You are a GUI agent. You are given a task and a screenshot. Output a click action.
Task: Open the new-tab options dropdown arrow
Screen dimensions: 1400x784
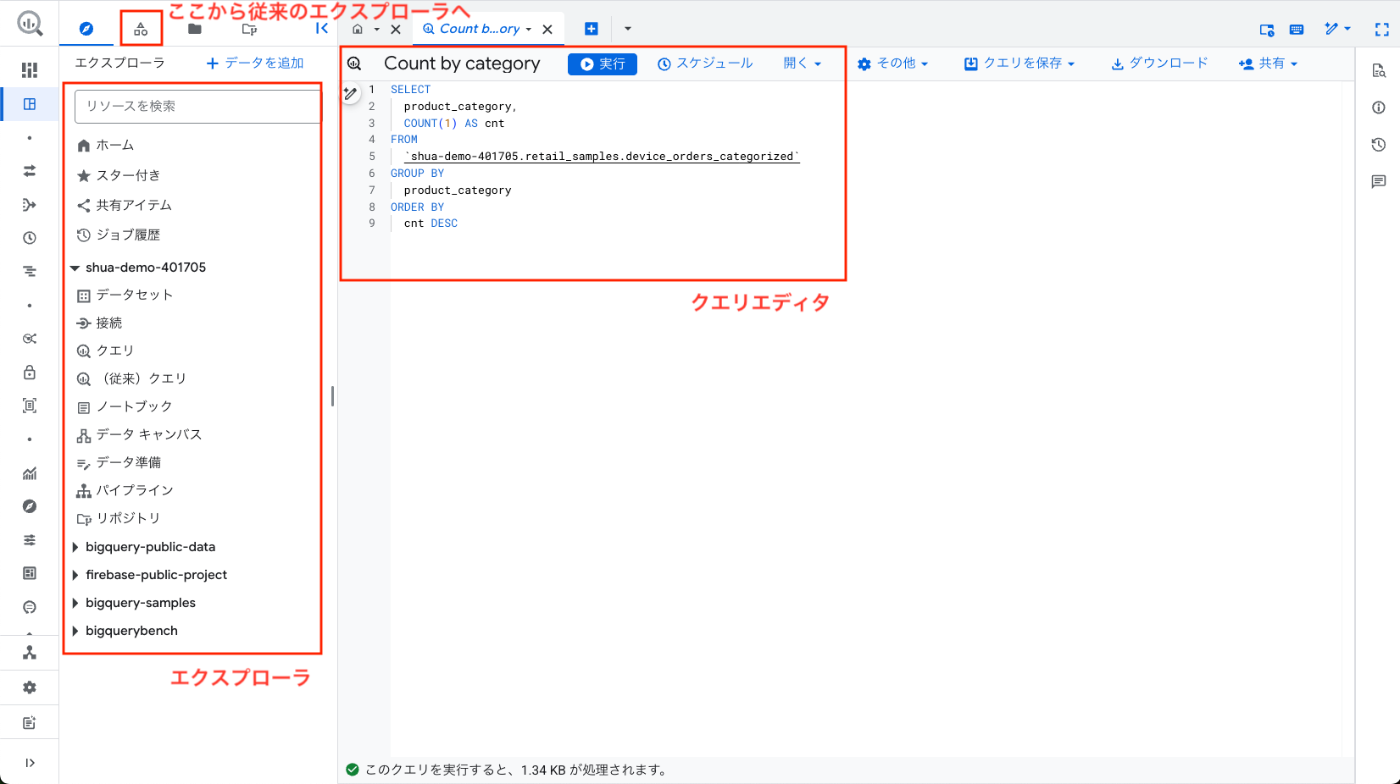628,29
